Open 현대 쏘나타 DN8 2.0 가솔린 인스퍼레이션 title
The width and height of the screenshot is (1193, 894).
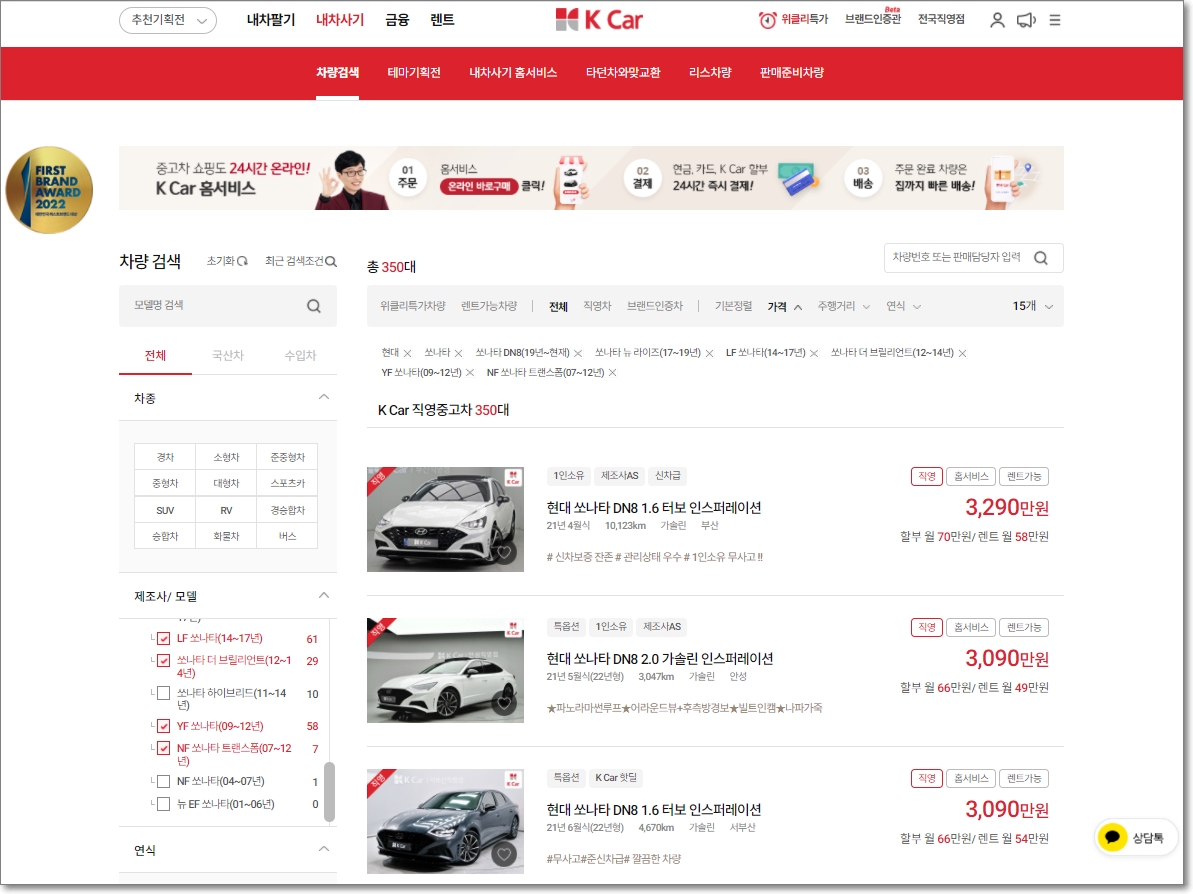(660, 659)
